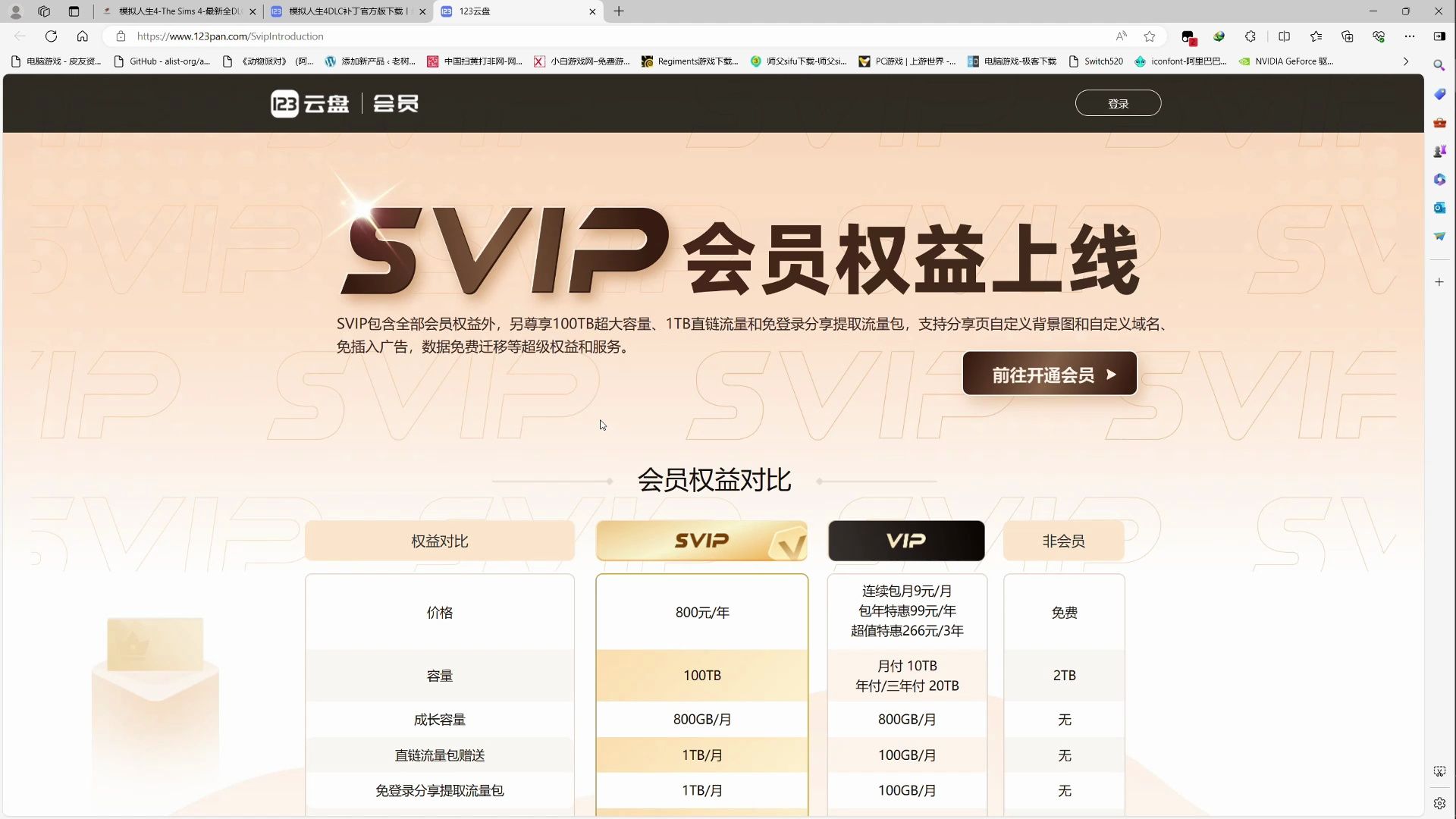This screenshot has height=819, width=1456.
Task: Click 前往开通会员 button
Action: (1050, 374)
